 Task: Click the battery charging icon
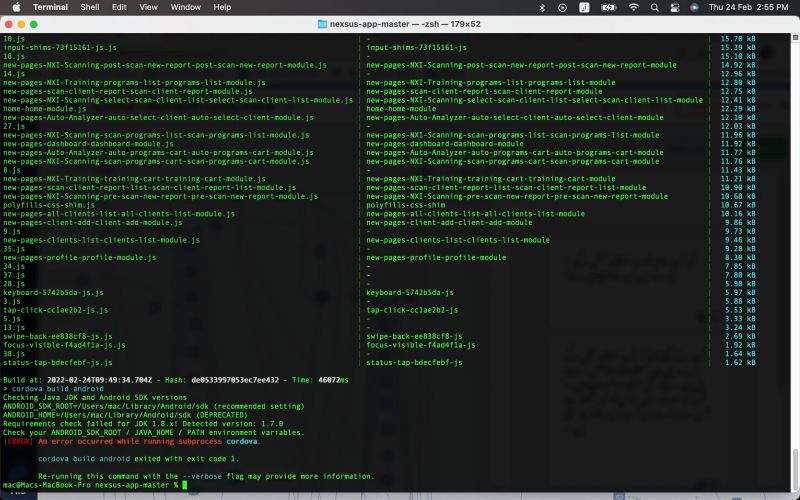click(609, 7)
